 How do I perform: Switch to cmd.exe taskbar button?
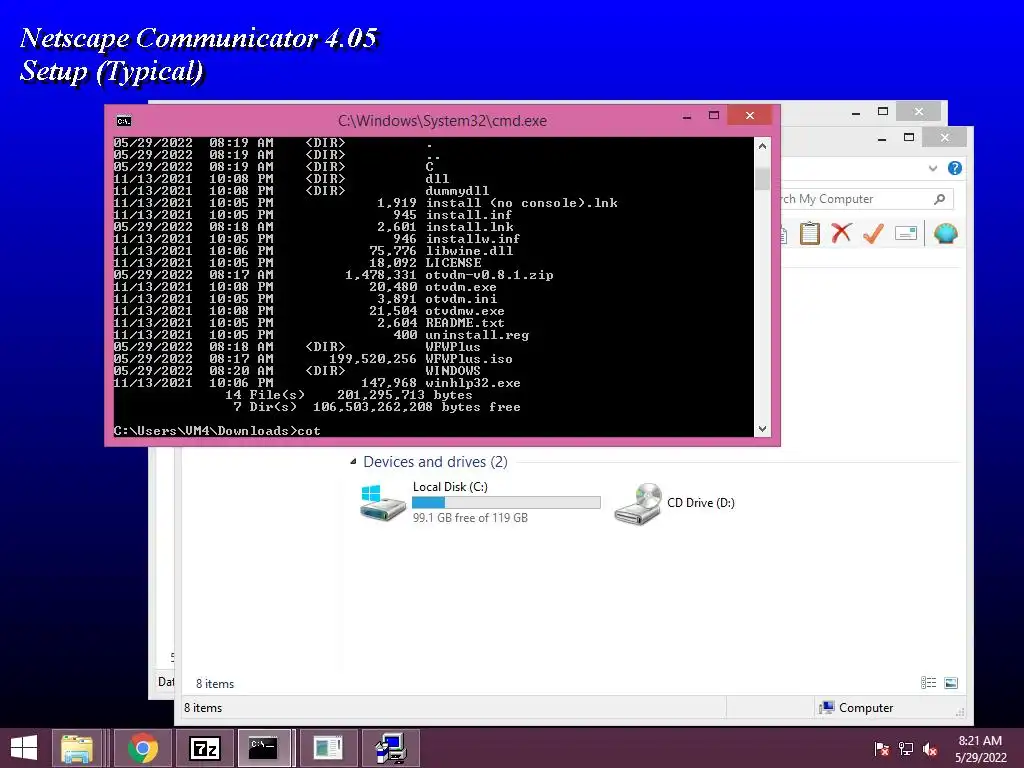(263, 748)
